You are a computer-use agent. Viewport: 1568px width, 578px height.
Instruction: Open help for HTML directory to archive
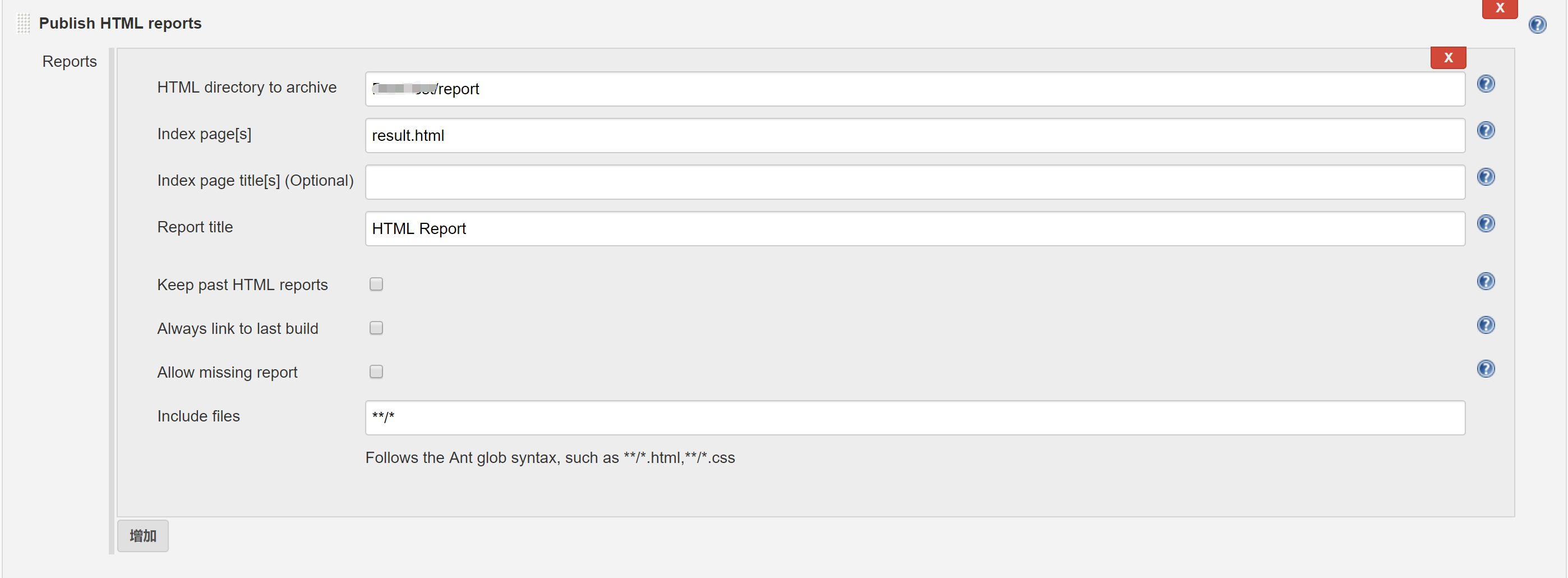pyautogui.click(x=1485, y=84)
